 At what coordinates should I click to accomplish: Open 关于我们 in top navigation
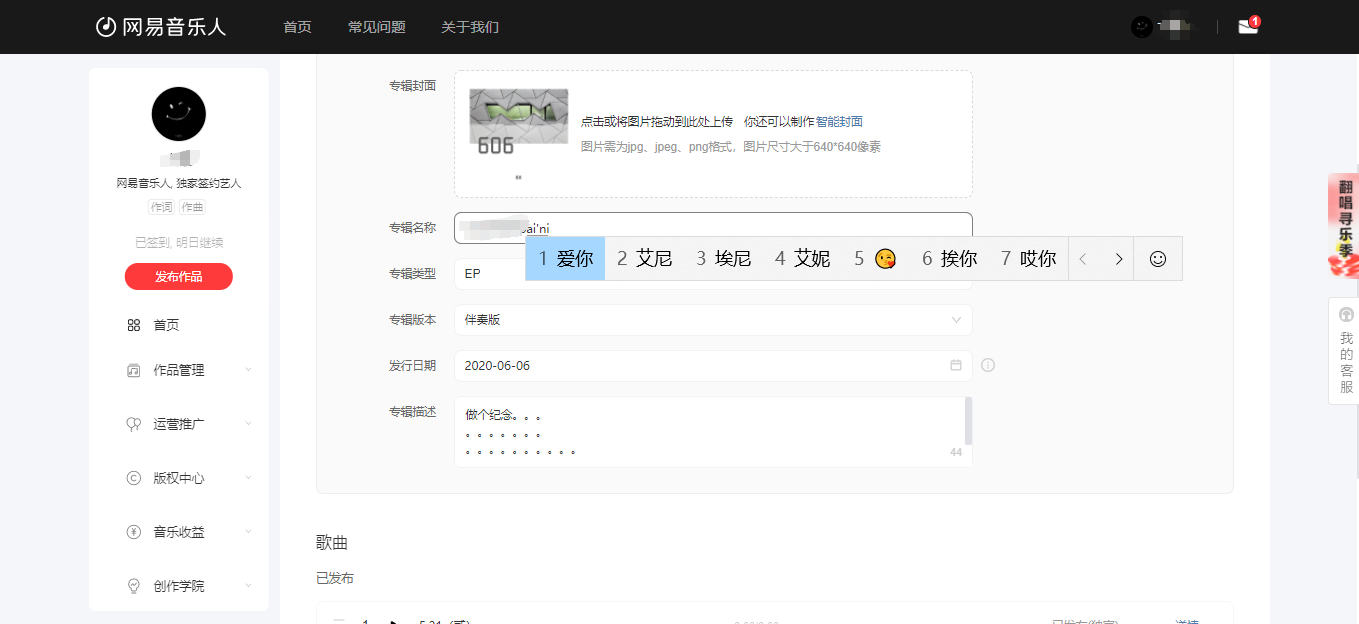469,27
